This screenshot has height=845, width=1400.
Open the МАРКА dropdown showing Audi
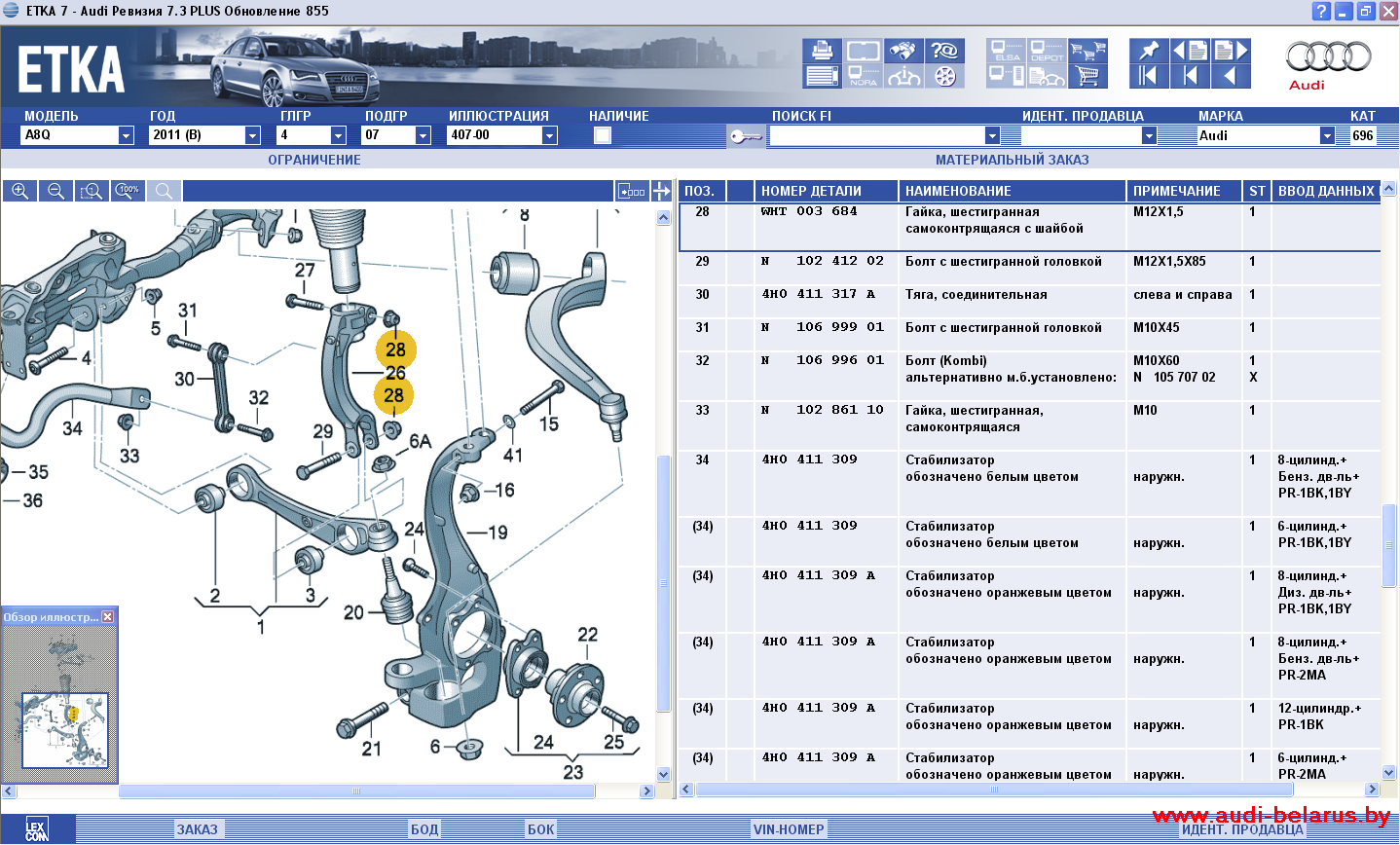(1327, 135)
